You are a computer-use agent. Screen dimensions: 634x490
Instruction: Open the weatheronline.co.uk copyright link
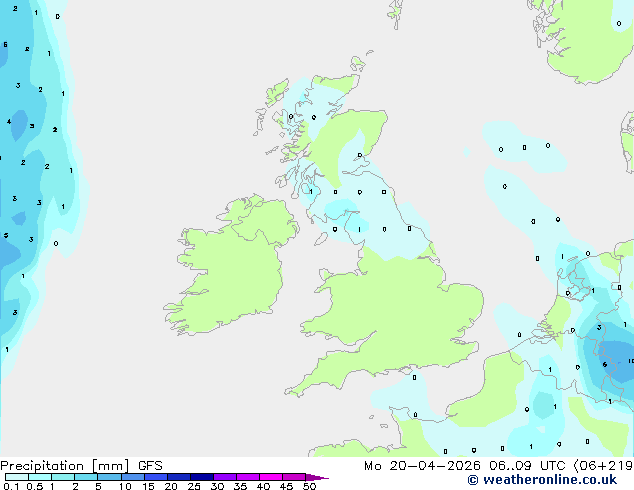click(x=542, y=480)
